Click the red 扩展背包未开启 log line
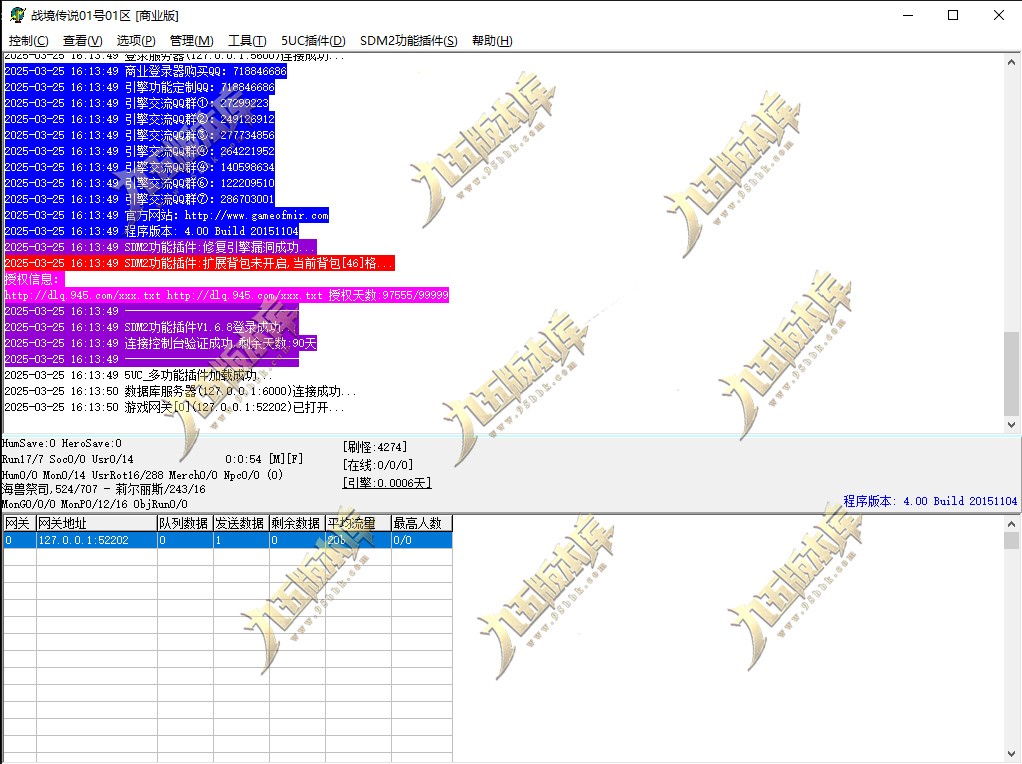The width and height of the screenshot is (1022, 764). pyautogui.click(x=199, y=263)
